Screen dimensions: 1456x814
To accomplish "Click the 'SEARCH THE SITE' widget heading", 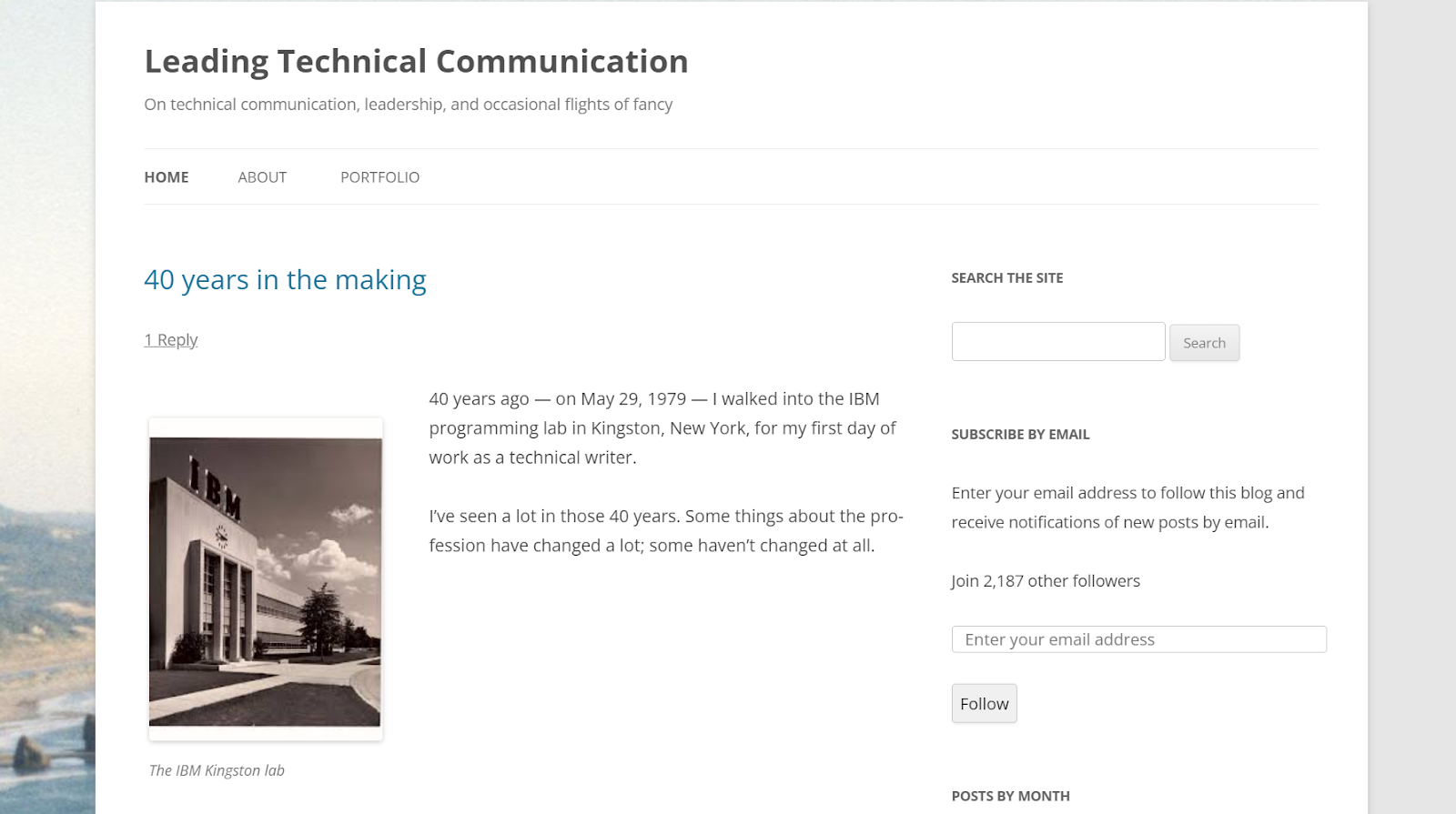I will 1006,278.
